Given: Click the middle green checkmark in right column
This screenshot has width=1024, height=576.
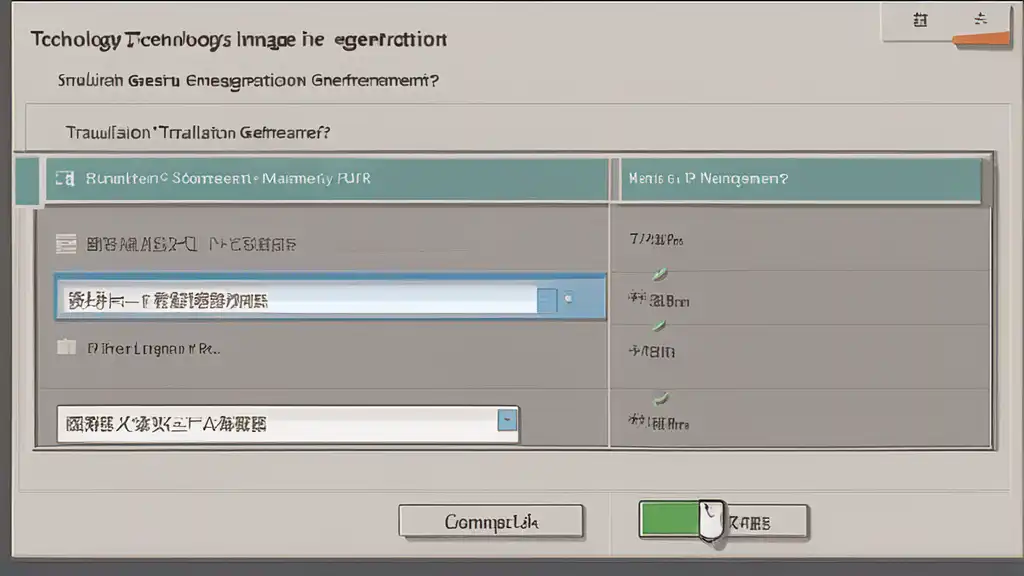Looking at the screenshot, I should (x=658, y=326).
